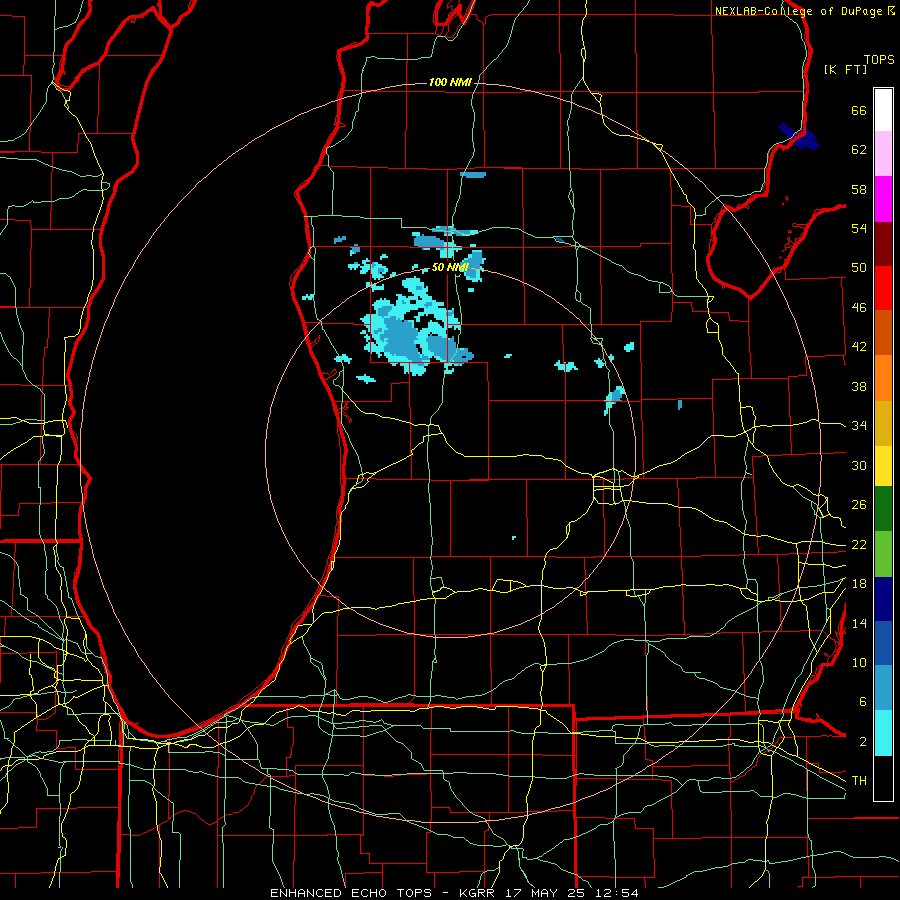
Task: Select the magenta legend color block
Action: (x=883, y=199)
